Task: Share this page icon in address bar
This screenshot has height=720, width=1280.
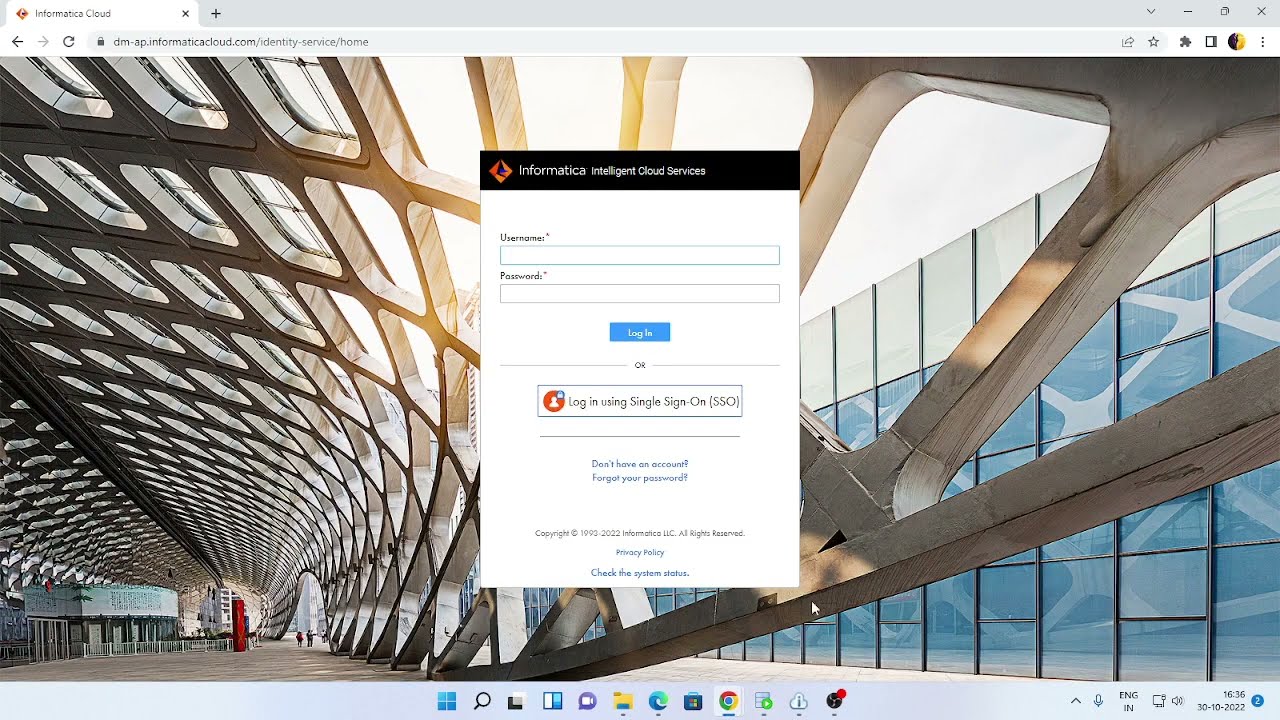Action: (1128, 42)
